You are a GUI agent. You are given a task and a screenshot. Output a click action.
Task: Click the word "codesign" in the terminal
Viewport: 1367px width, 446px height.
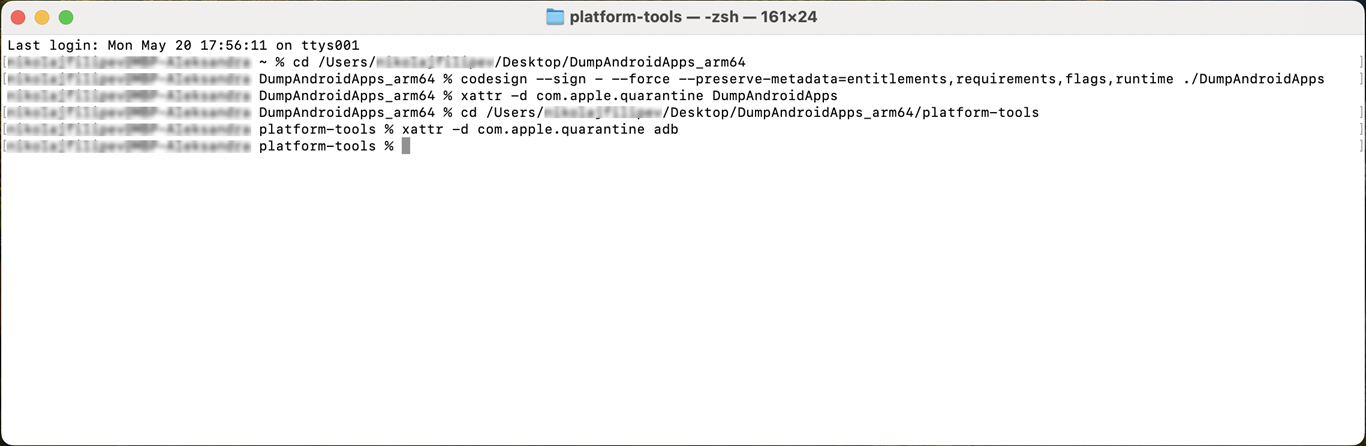coord(494,79)
